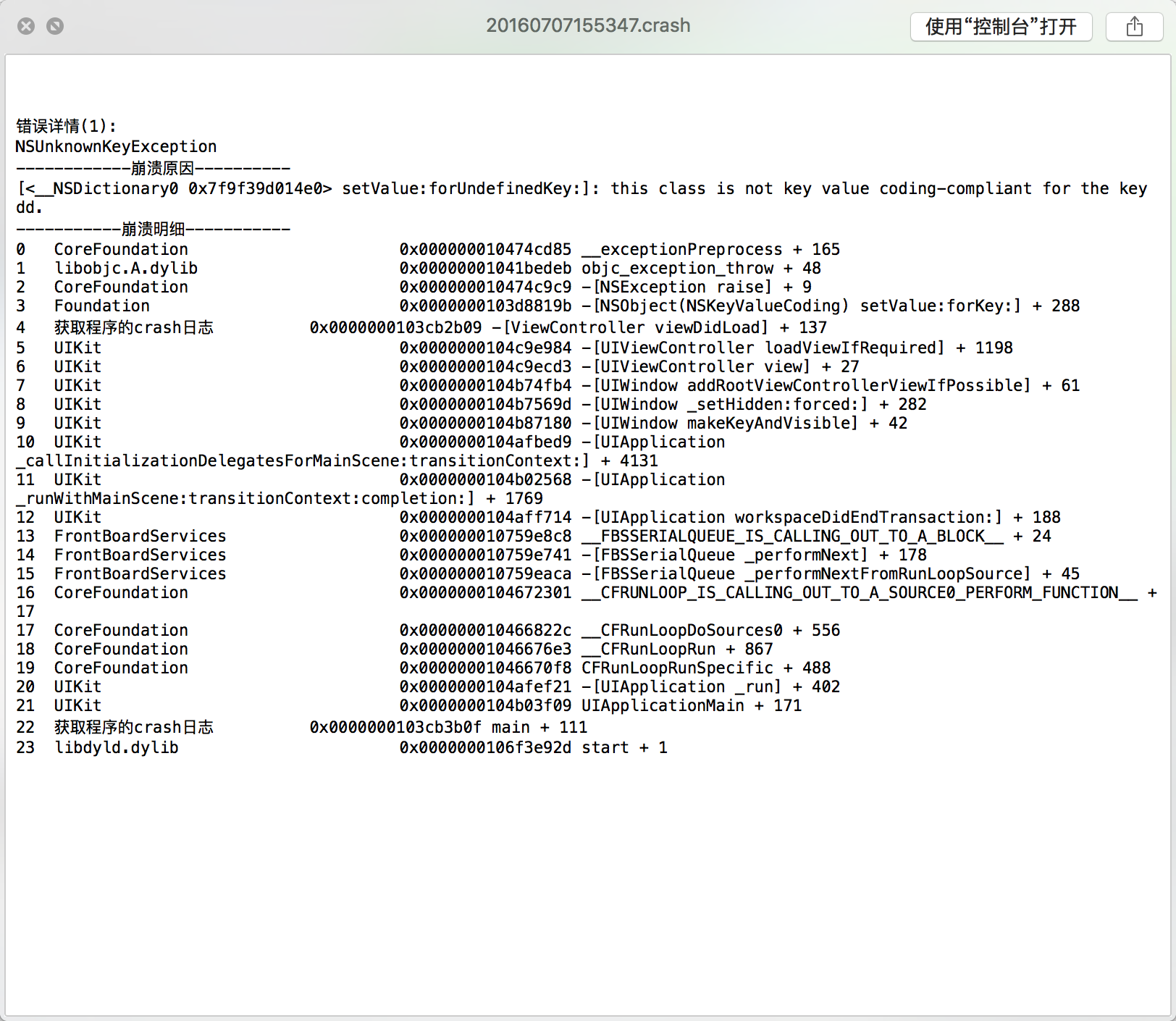Click UIKit in frame 21
This screenshot has height=1021, width=1176.
77,705
